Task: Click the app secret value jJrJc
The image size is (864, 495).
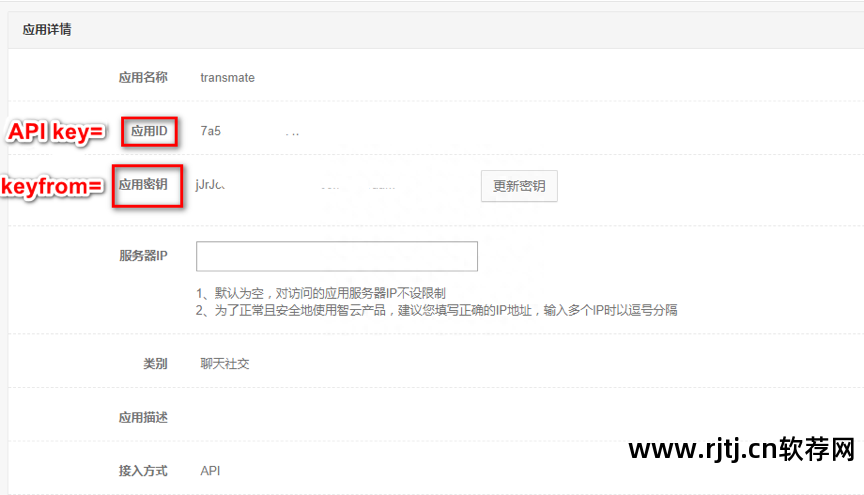Action: coord(210,185)
